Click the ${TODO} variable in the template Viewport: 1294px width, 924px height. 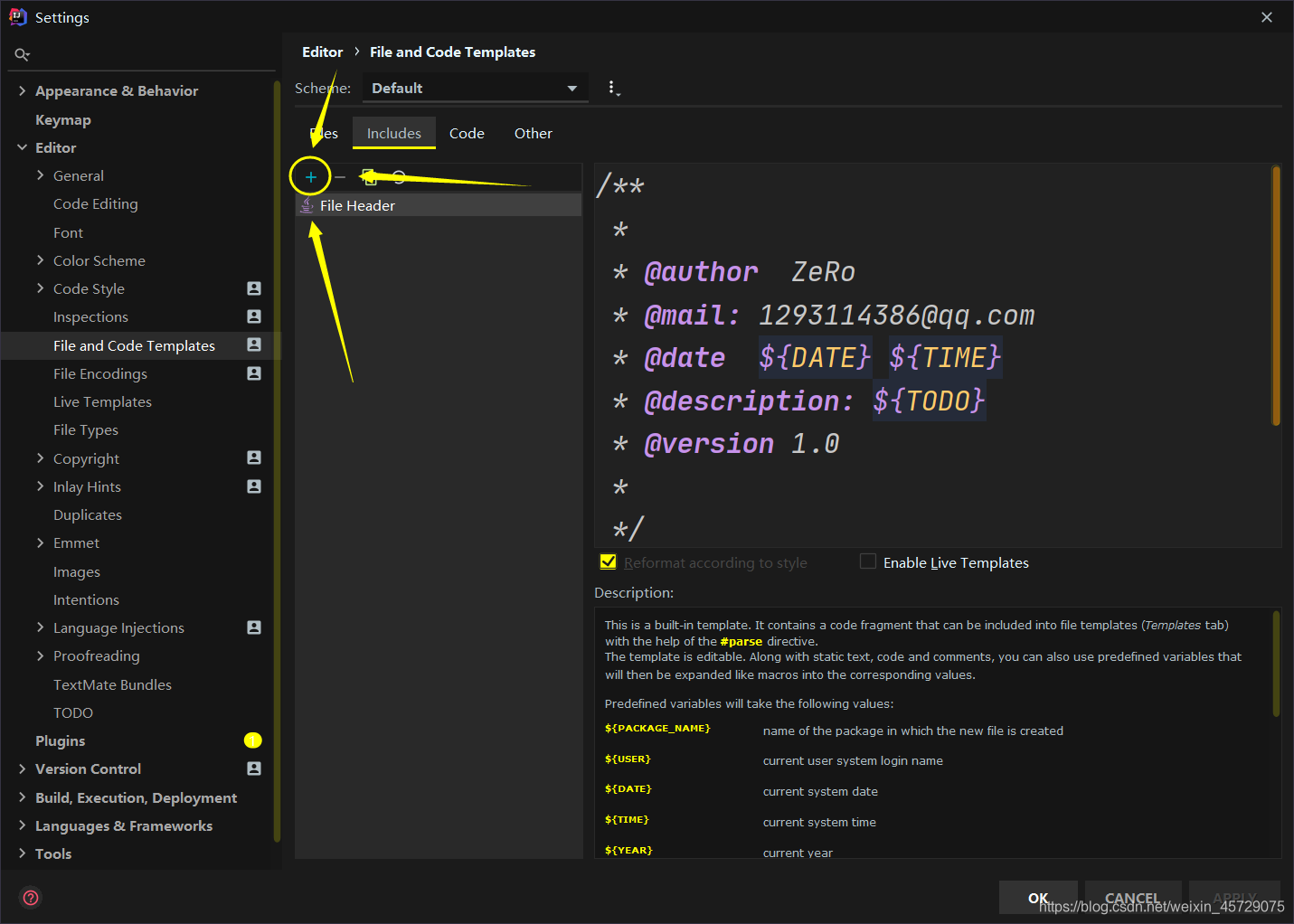coord(929,401)
